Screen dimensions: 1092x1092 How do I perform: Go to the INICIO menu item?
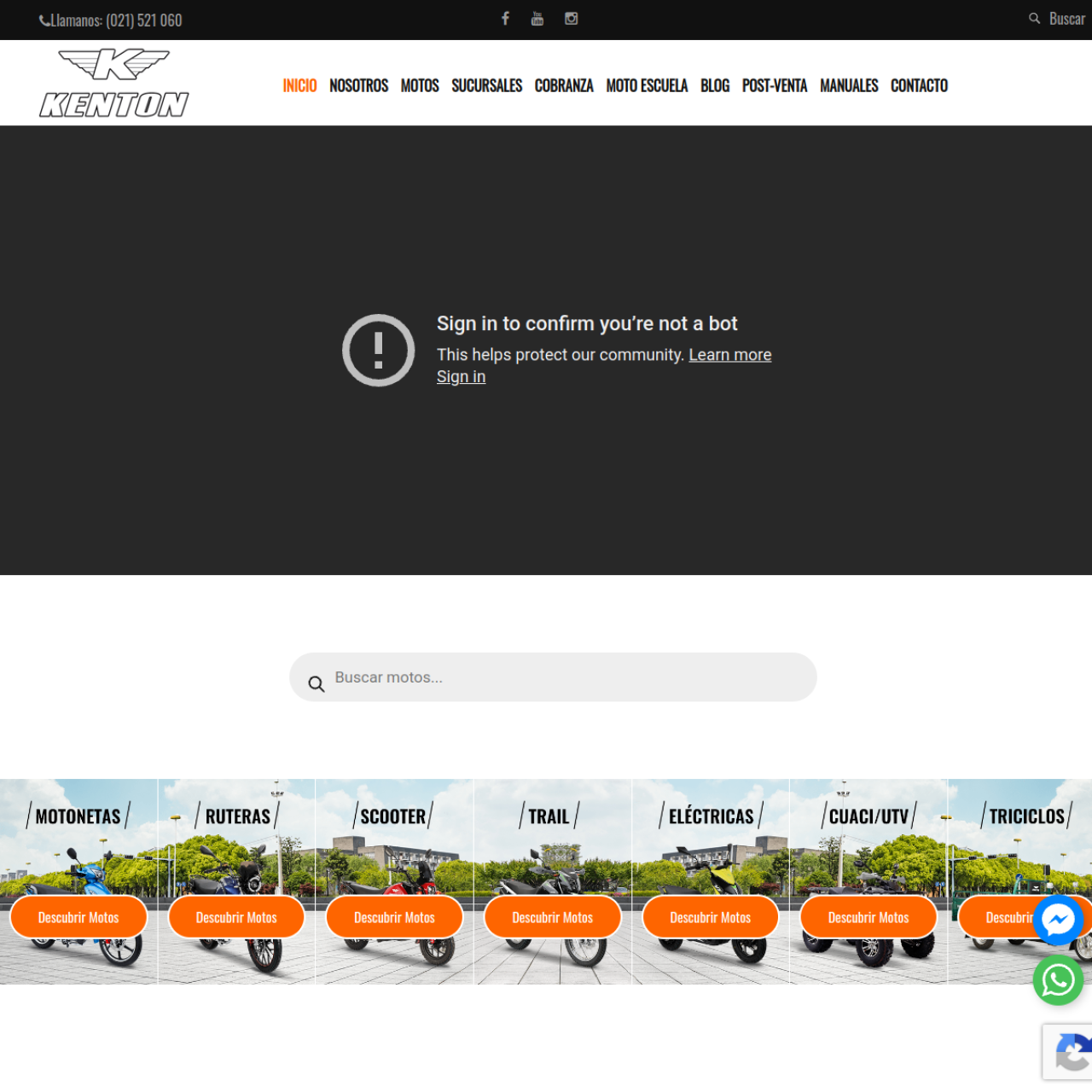[299, 85]
